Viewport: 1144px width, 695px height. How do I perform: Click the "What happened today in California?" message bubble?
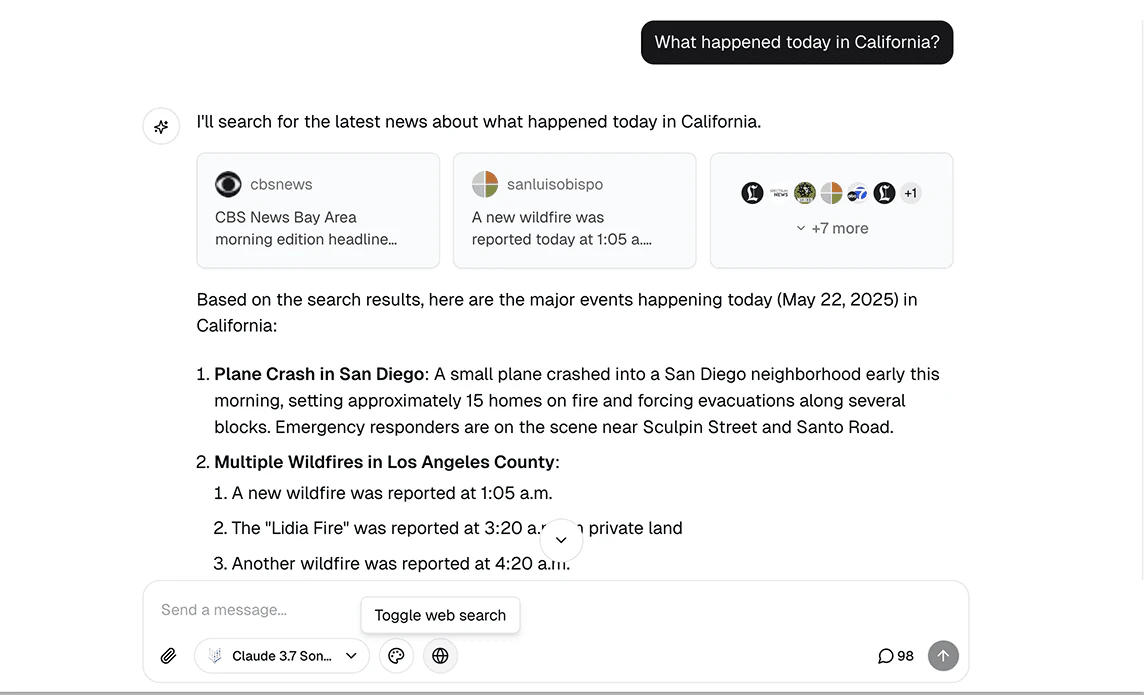click(x=796, y=42)
